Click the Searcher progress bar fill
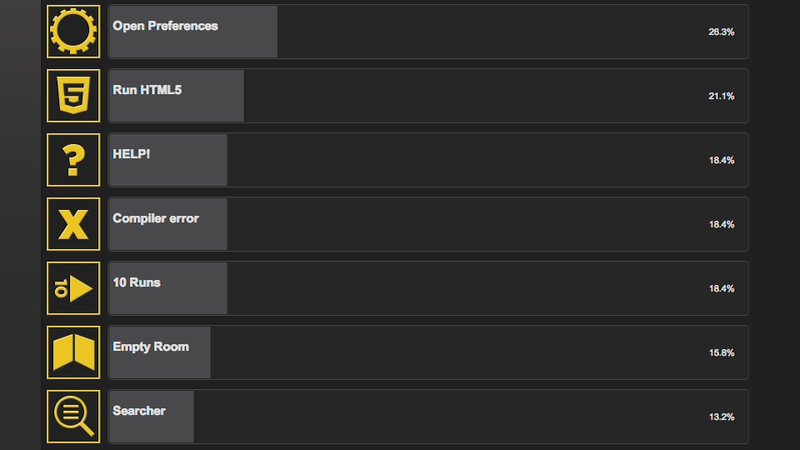Image resolution: width=800 pixels, height=450 pixels. pyautogui.click(x=152, y=416)
